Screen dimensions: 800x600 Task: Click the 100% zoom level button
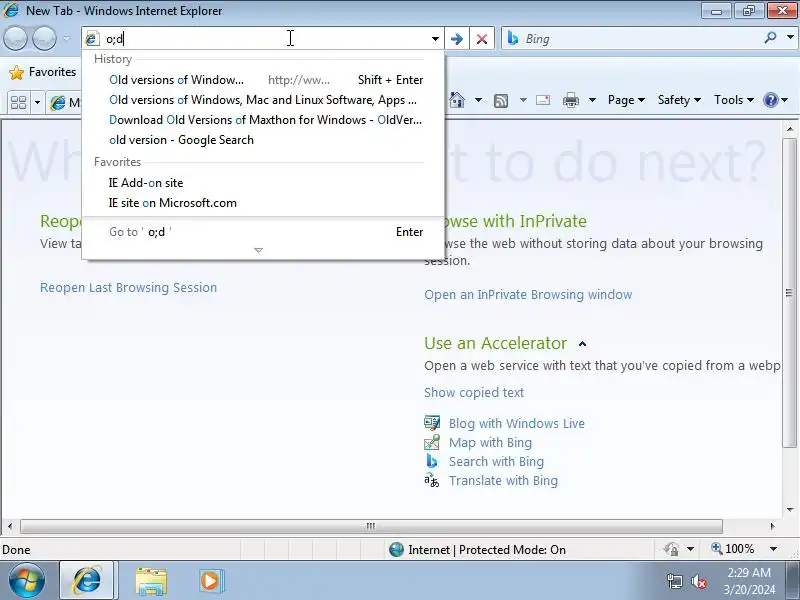(733, 549)
